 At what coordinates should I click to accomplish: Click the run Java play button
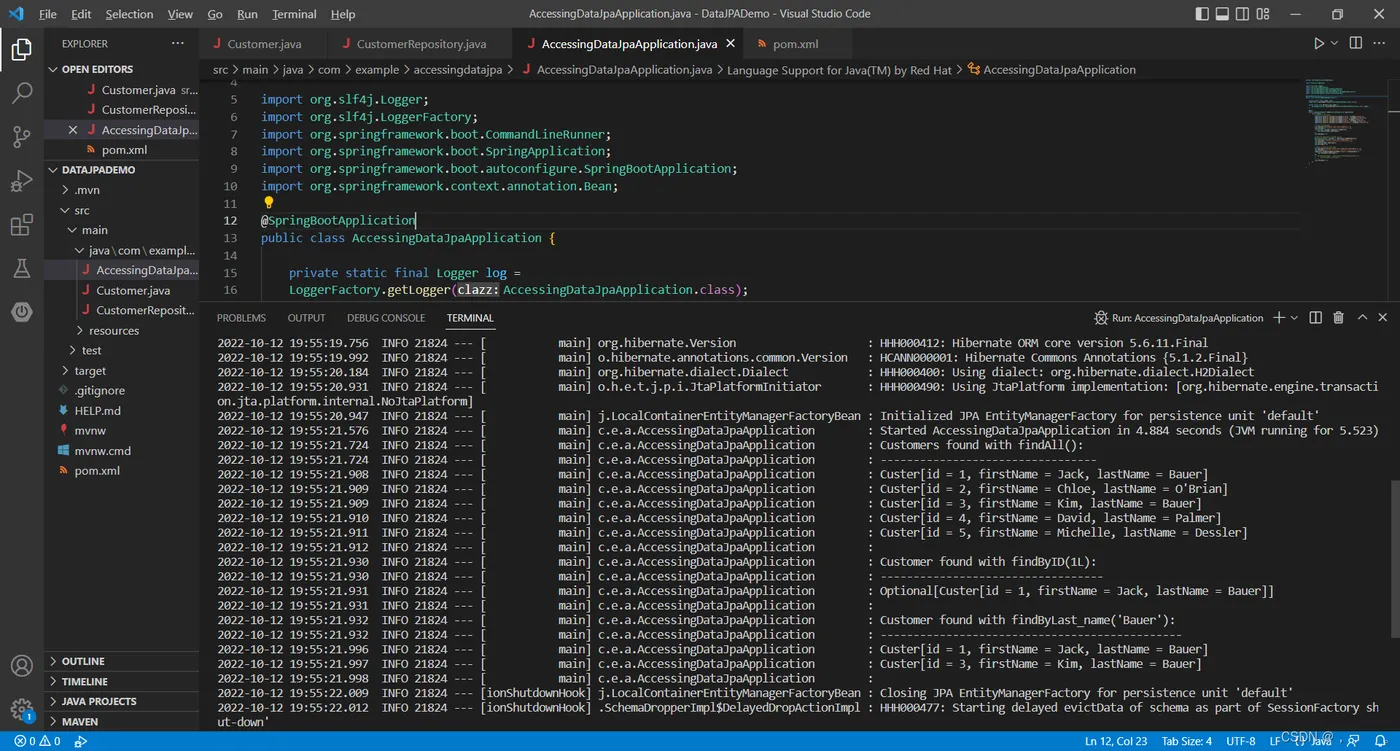(x=1319, y=44)
